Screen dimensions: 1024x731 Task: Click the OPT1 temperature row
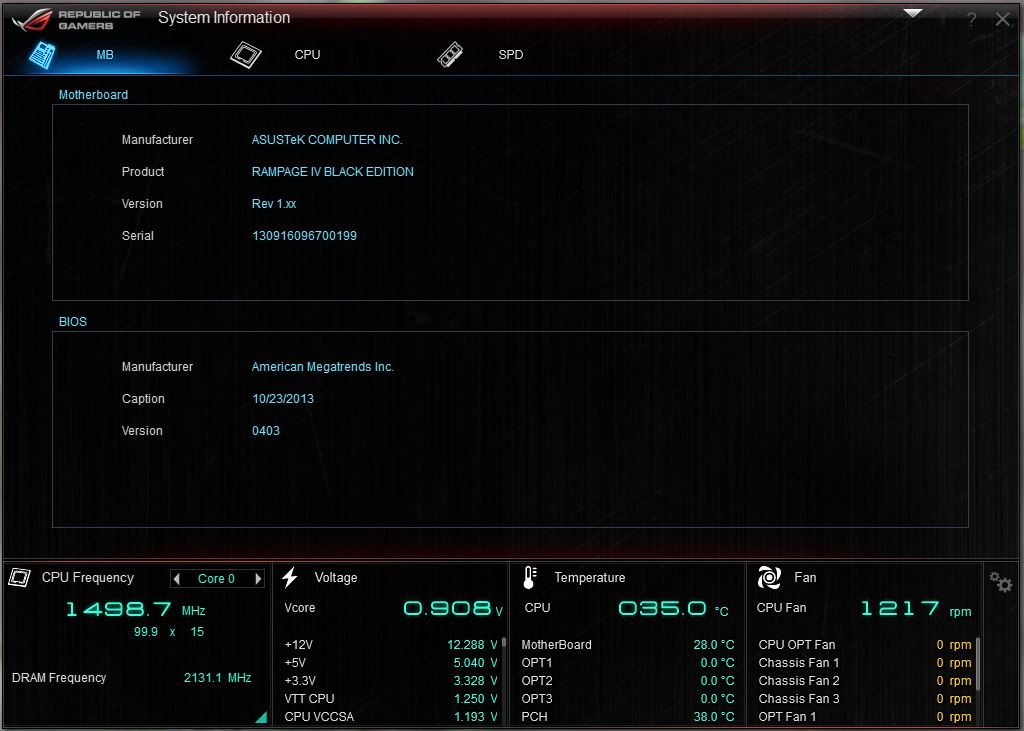click(x=628, y=663)
